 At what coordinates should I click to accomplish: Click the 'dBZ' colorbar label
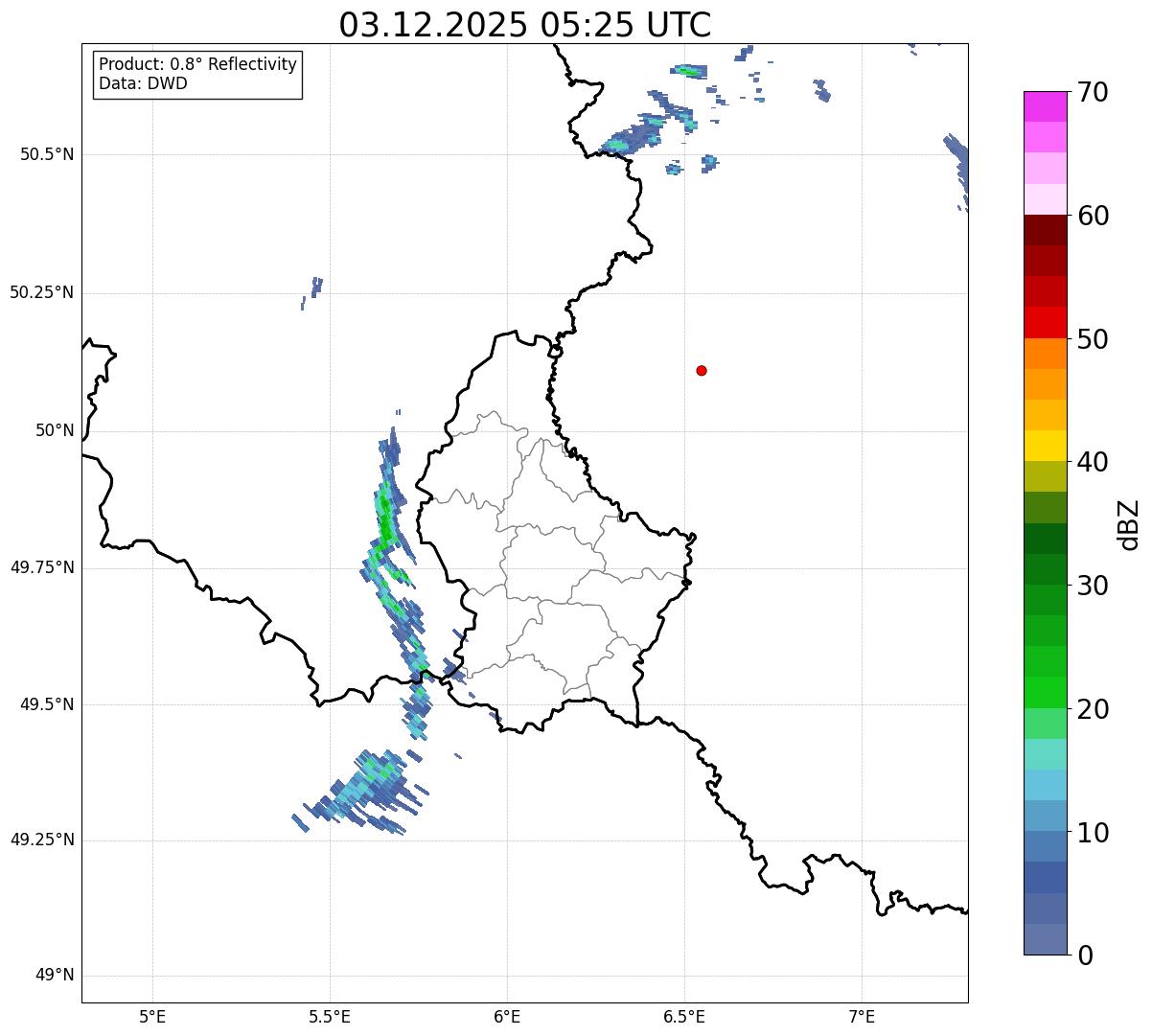point(1129,524)
